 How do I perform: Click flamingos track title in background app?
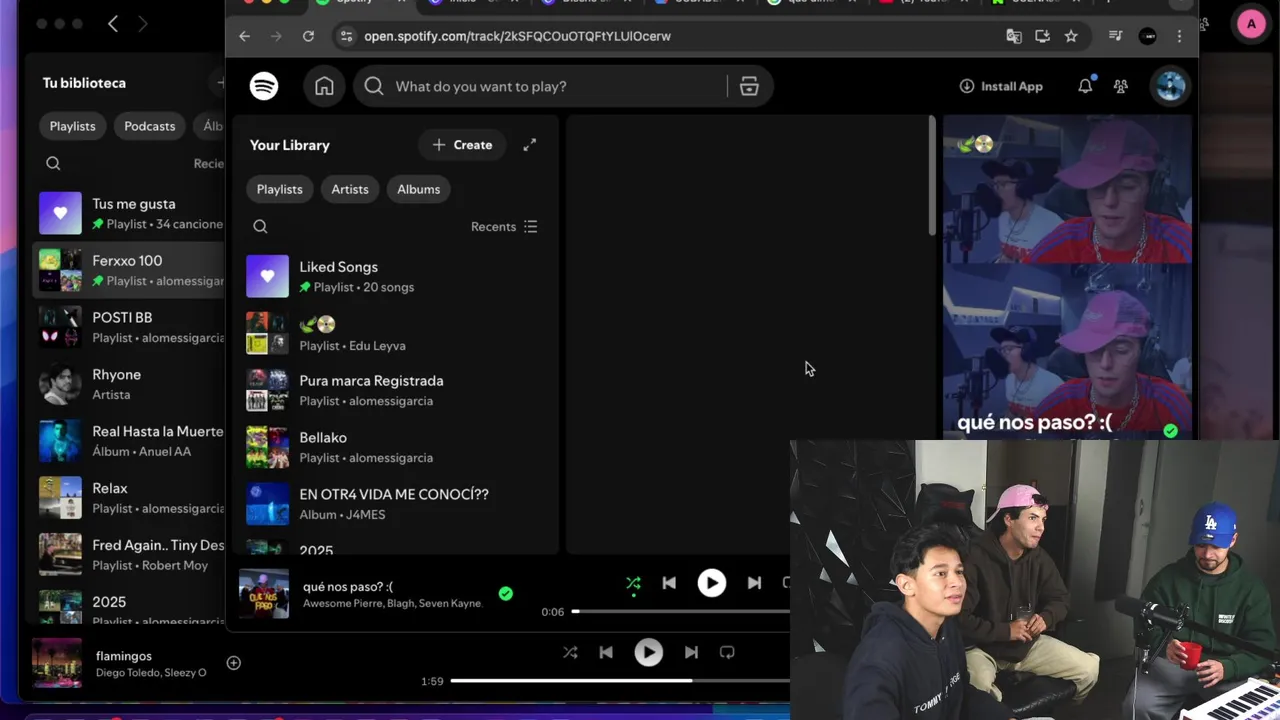pos(124,656)
